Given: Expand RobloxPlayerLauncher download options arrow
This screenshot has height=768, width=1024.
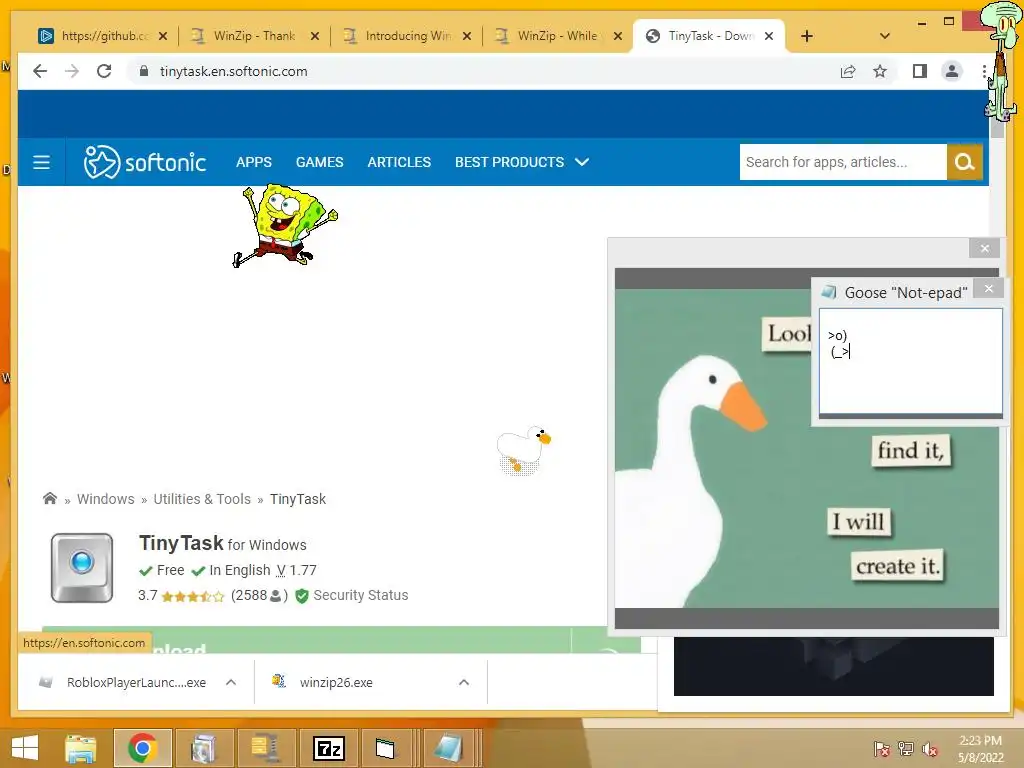Looking at the screenshot, I should point(231,682).
